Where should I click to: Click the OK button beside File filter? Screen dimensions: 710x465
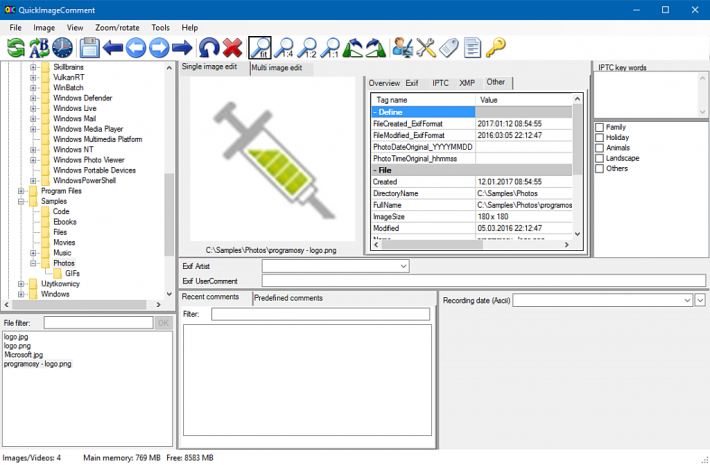click(x=163, y=323)
